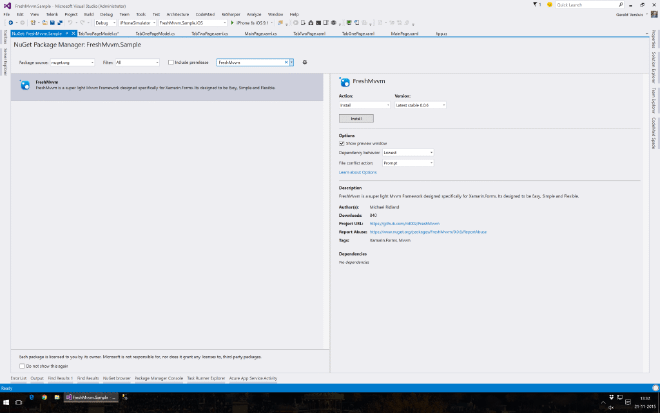This screenshot has width=660, height=413.
Task: Click the FreshMvvm.Sample Visual Studio taskbar button
Action: [x=91, y=397]
